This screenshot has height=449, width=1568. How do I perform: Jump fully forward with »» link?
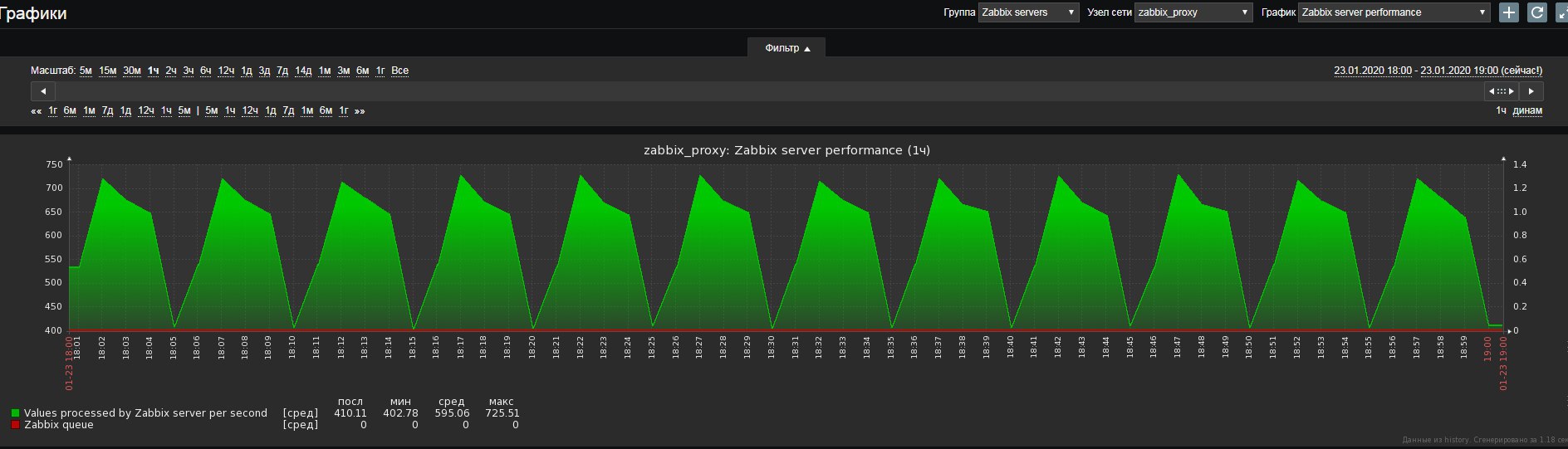360,111
